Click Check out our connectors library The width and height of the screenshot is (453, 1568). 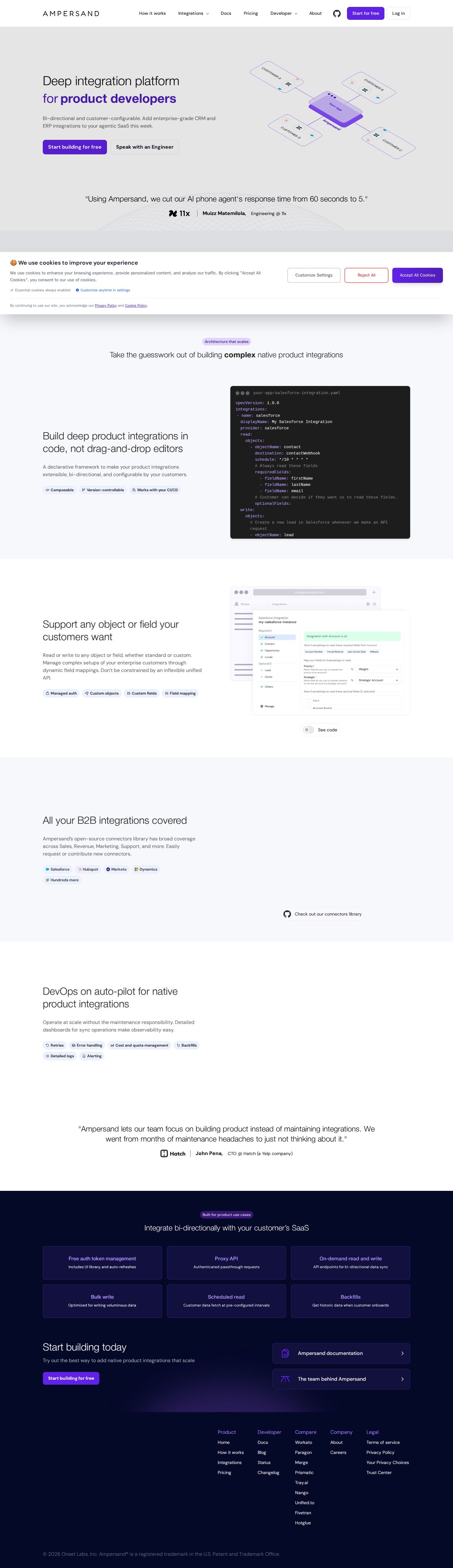[x=323, y=914]
